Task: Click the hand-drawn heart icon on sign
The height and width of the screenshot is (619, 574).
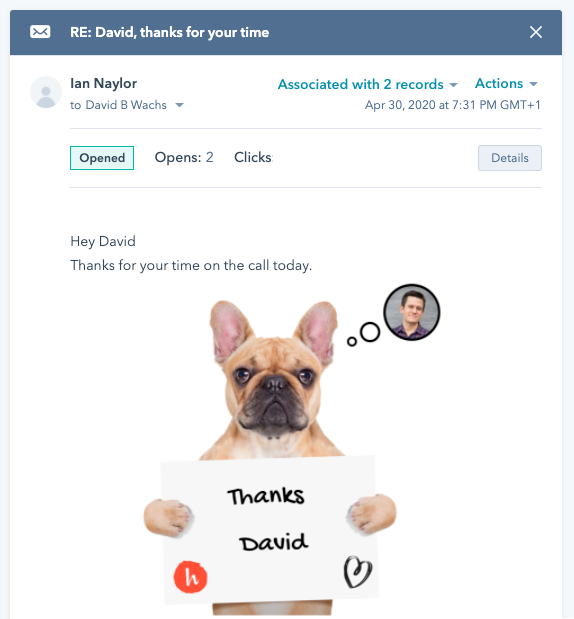Action: (x=358, y=572)
